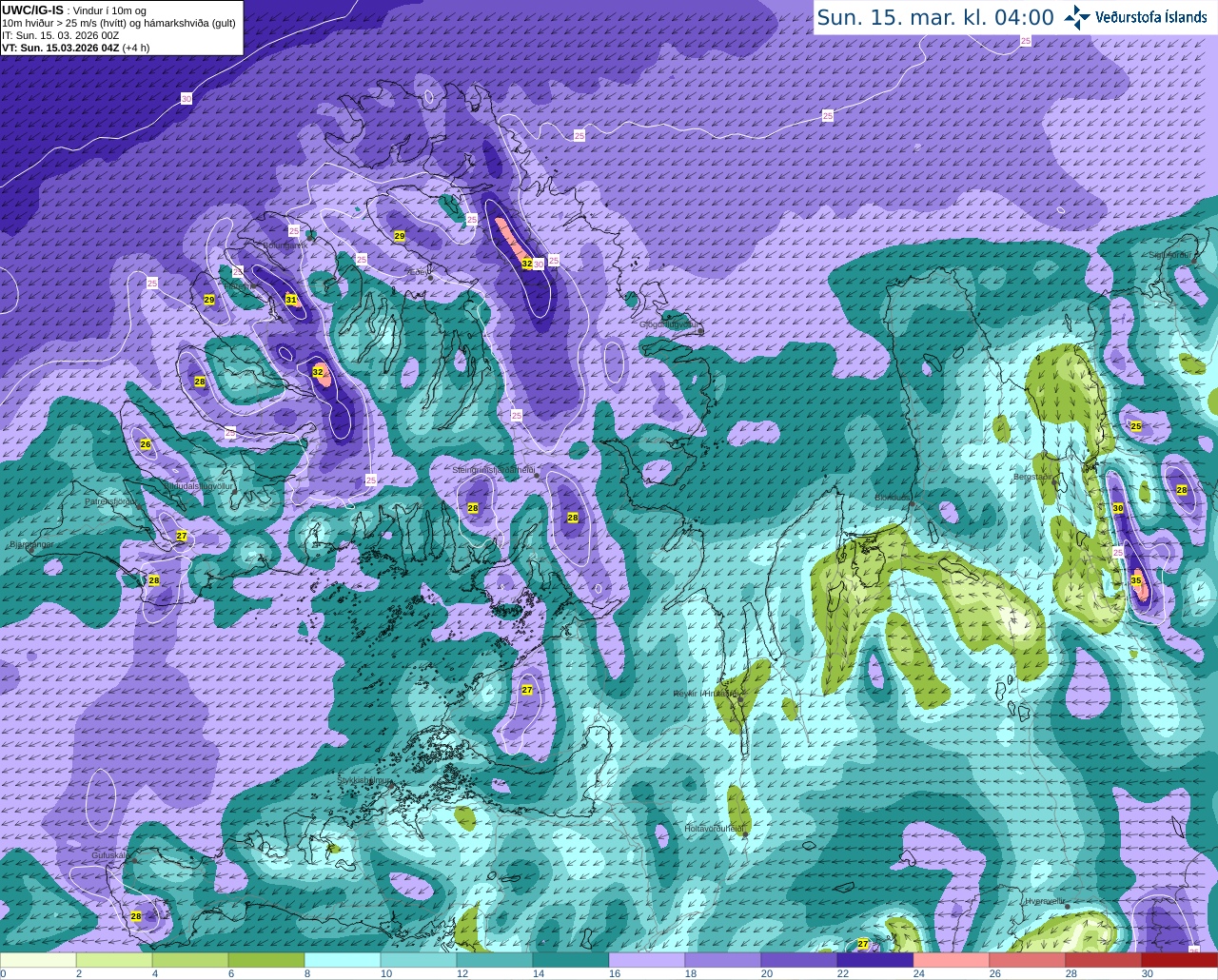Select the date title Sun. 15. mar. kl. 04:00
Image resolution: width=1218 pixels, height=980 pixels.
pos(935,17)
